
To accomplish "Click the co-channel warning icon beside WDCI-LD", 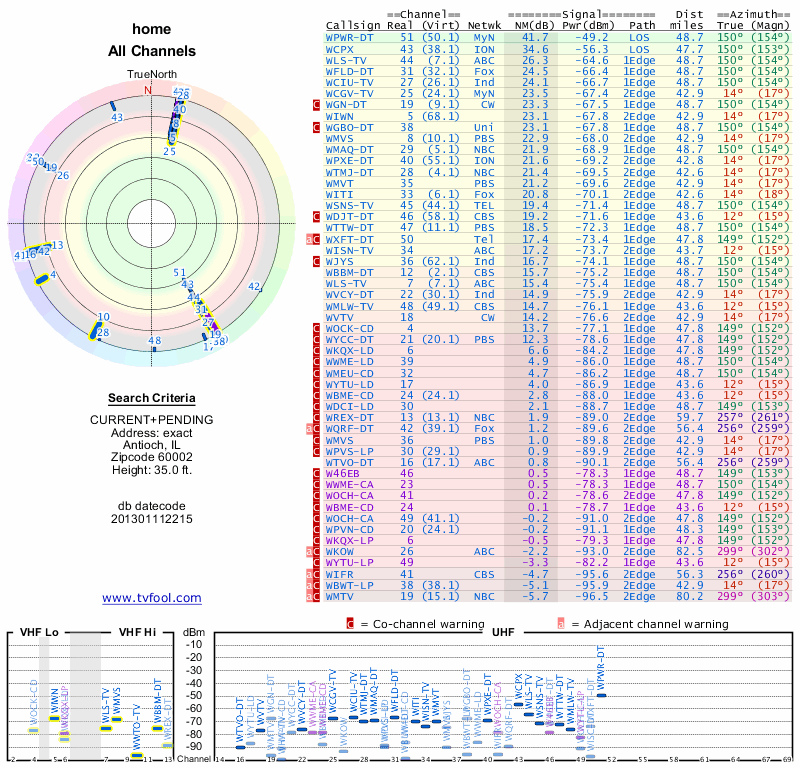I will (316, 407).
